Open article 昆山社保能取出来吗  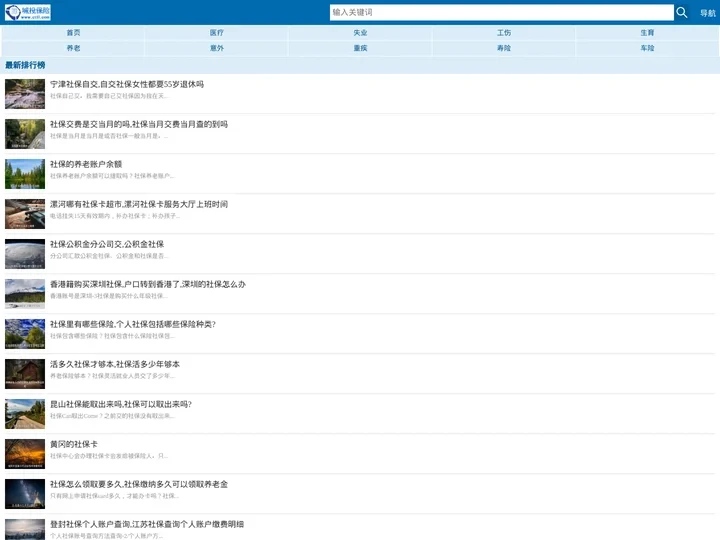tap(121, 404)
